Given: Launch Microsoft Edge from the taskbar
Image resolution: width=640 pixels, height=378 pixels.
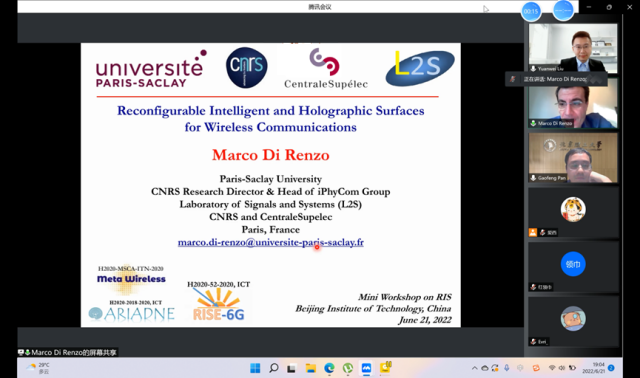Looking at the screenshot, I should click(329, 368).
